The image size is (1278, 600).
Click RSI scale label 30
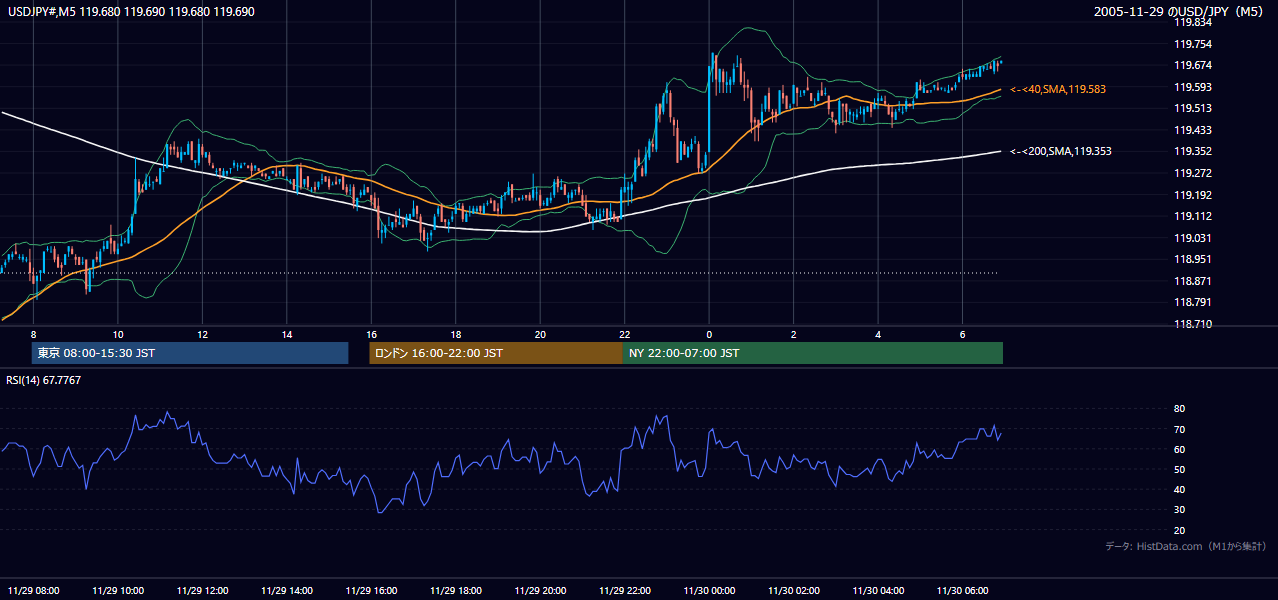coord(1179,510)
